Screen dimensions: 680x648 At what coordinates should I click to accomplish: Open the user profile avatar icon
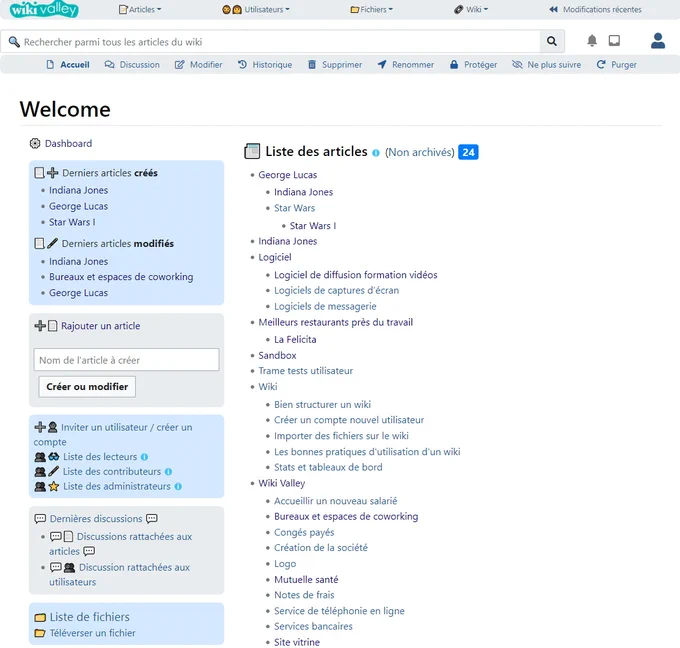[657, 41]
